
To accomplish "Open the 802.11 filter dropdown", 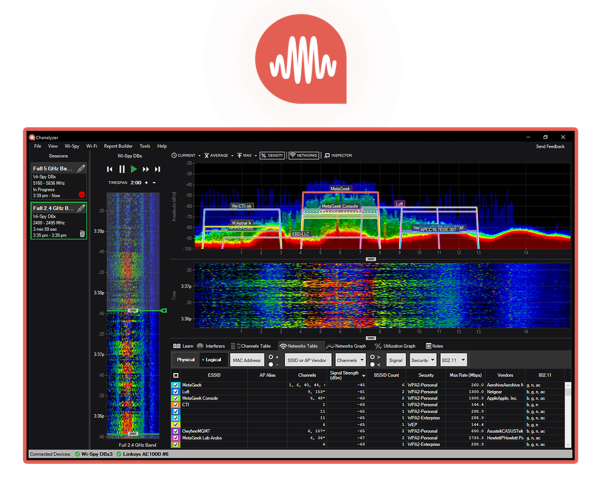I will pyautogui.click(x=453, y=360).
